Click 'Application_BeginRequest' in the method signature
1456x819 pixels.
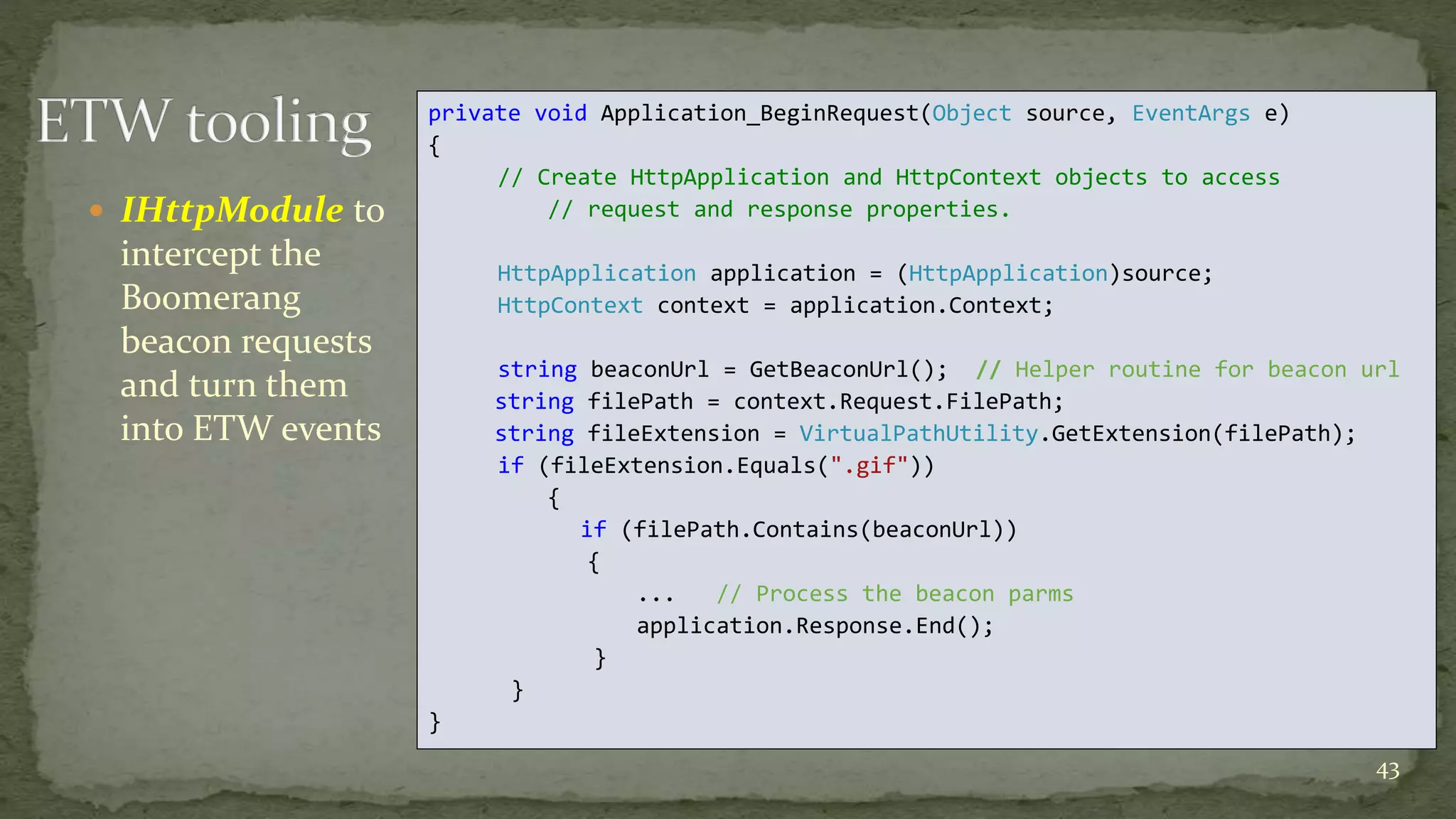pos(760,114)
